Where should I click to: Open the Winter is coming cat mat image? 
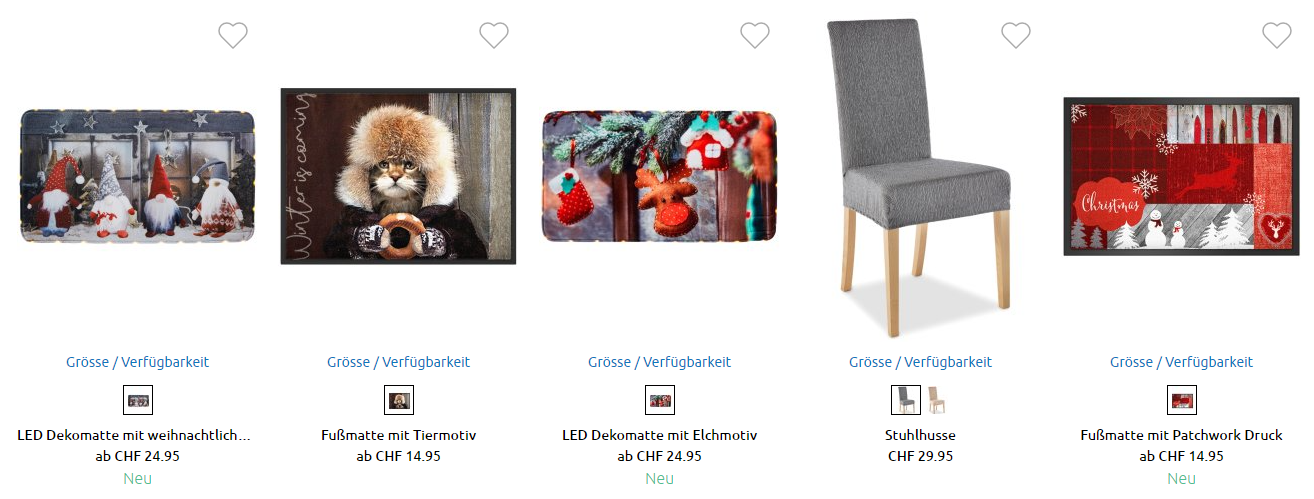coord(399,176)
